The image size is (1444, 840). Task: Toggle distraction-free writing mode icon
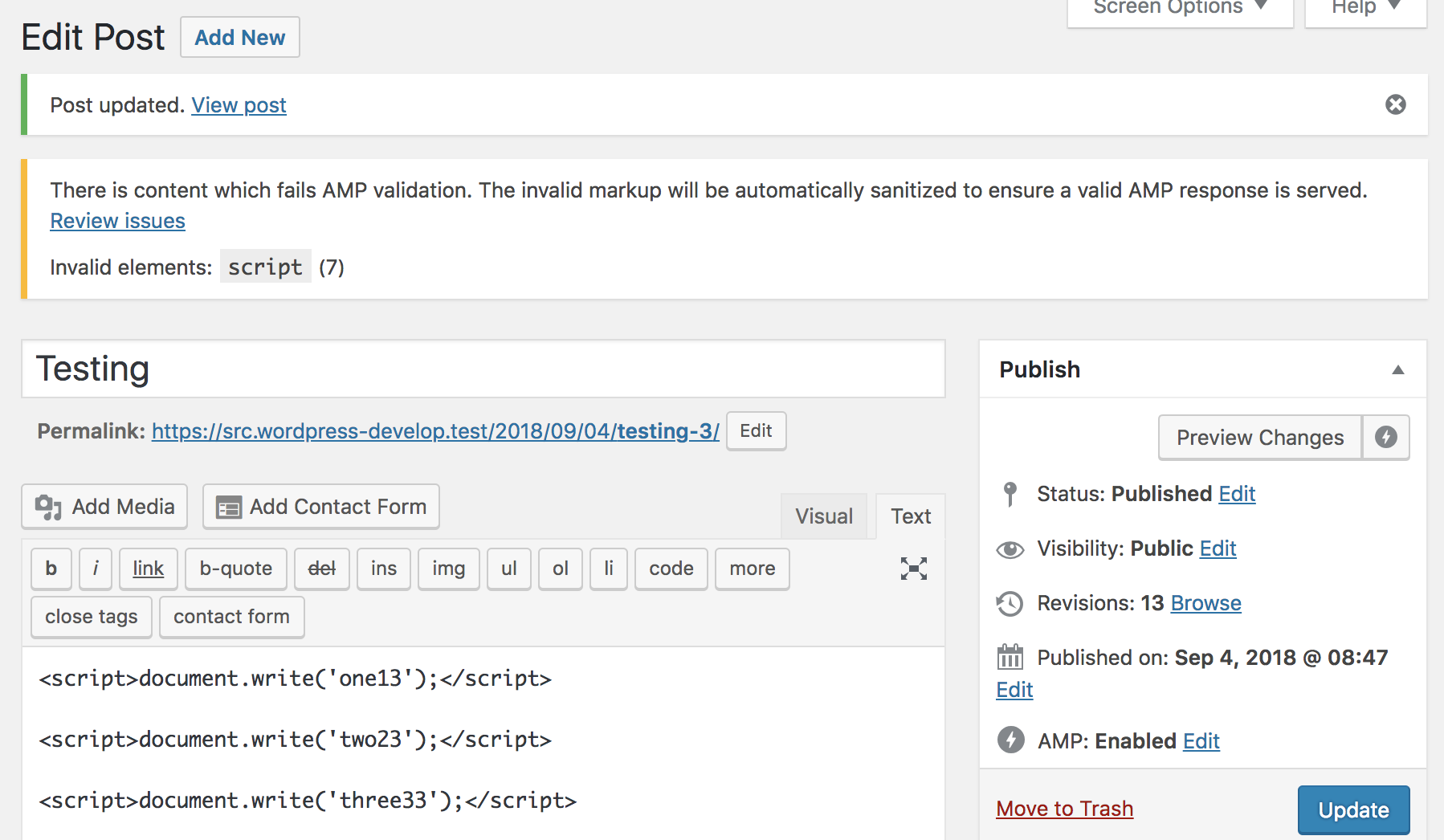pyautogui.click(x=914, y=569)
